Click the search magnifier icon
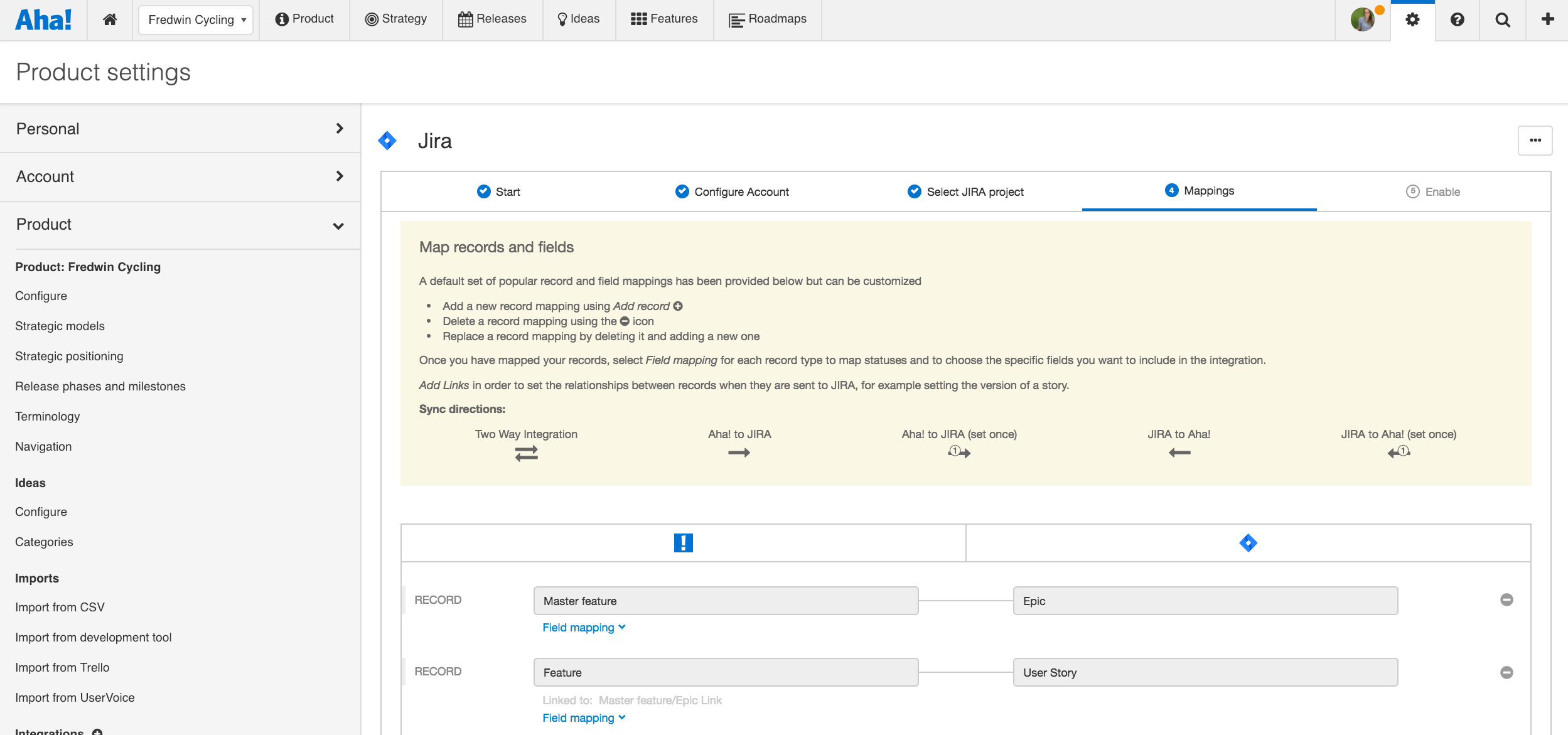Image resolution: width=1568 pixels, height=735 pixels. 1503,19
